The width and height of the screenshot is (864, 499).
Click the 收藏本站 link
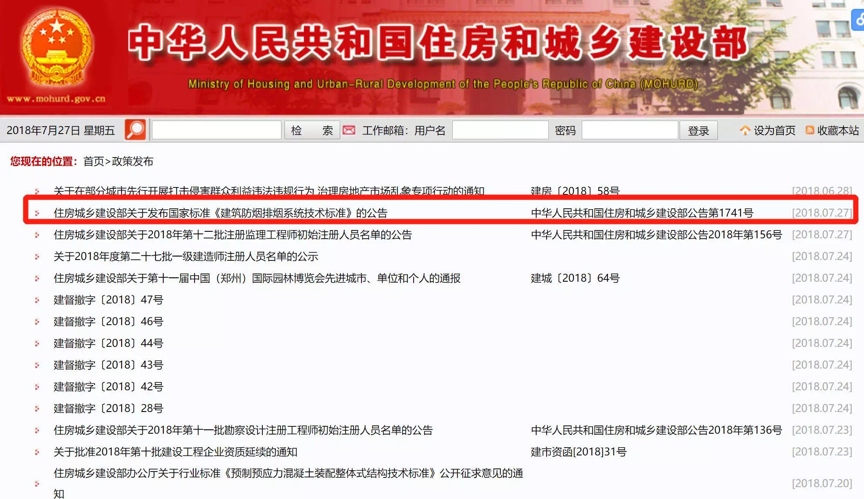click(x=838, y=131)
